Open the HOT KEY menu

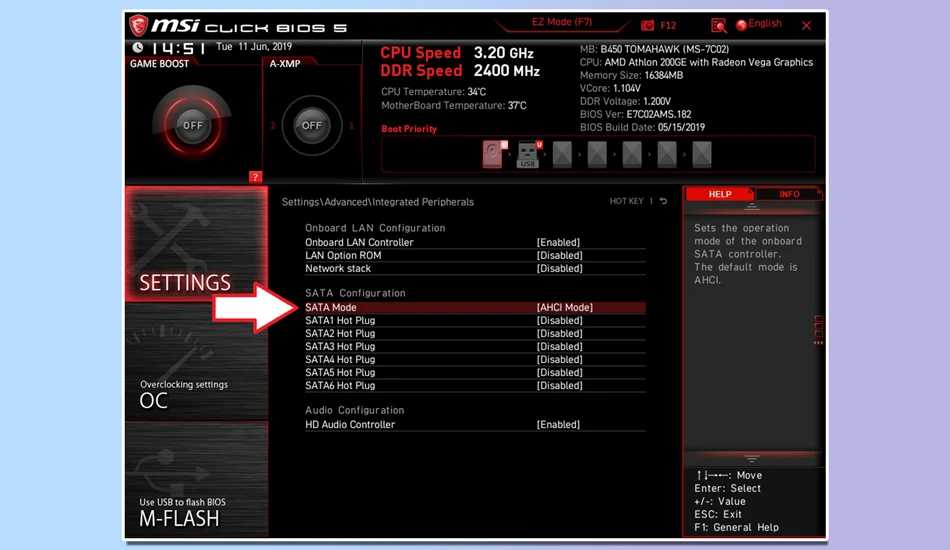626,201
